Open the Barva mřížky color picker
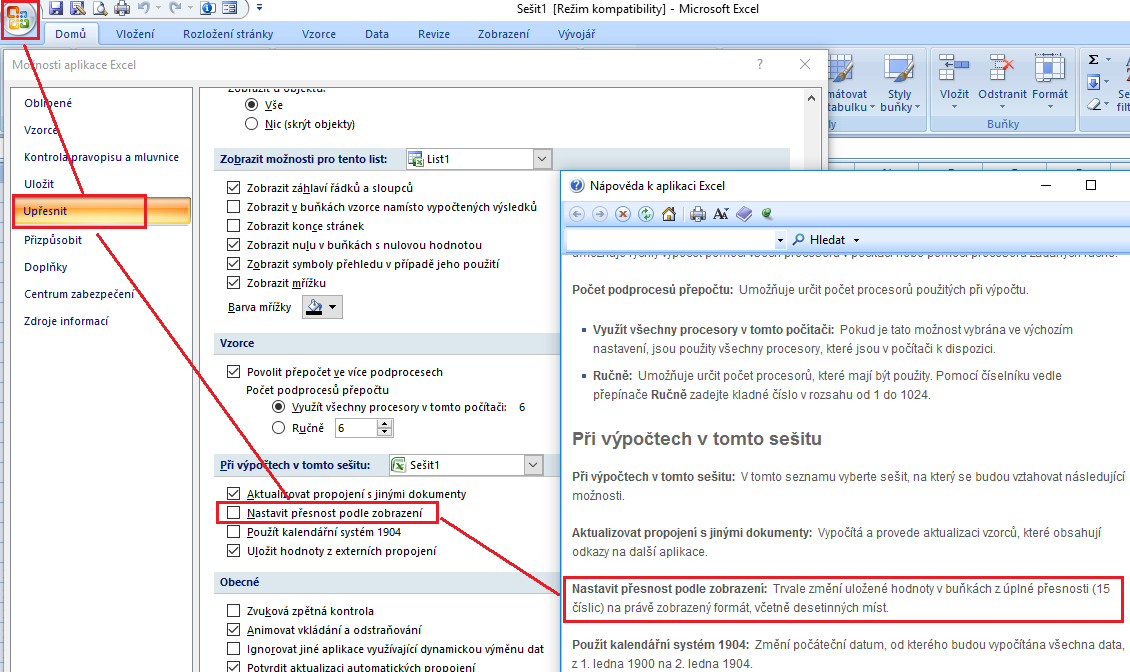This screenshot has width=1130, height=672. pos(322,306)
